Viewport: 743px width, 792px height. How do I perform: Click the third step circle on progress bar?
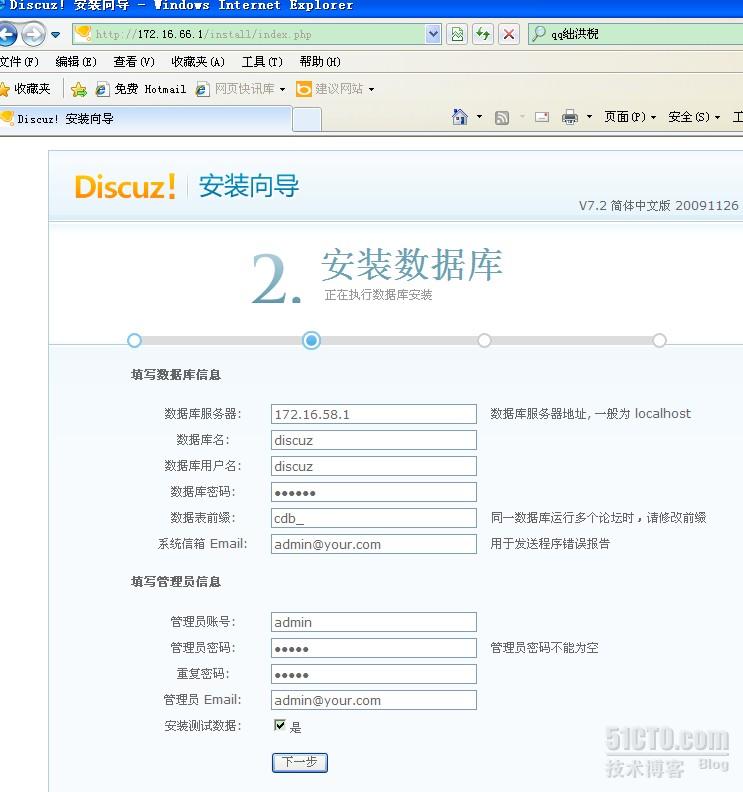(484, 340)
